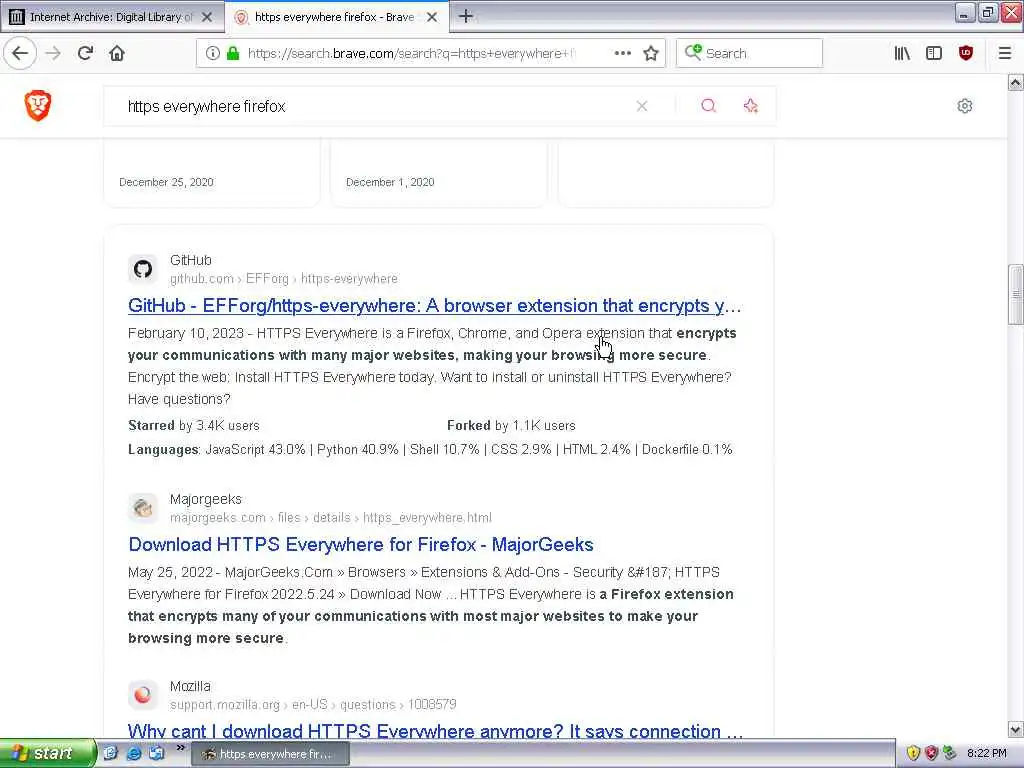Viewport: 1024px width, 768px height.
Task: Open Download HTTPS Everywhere MajorGeeks link
Action: [360, 545]
